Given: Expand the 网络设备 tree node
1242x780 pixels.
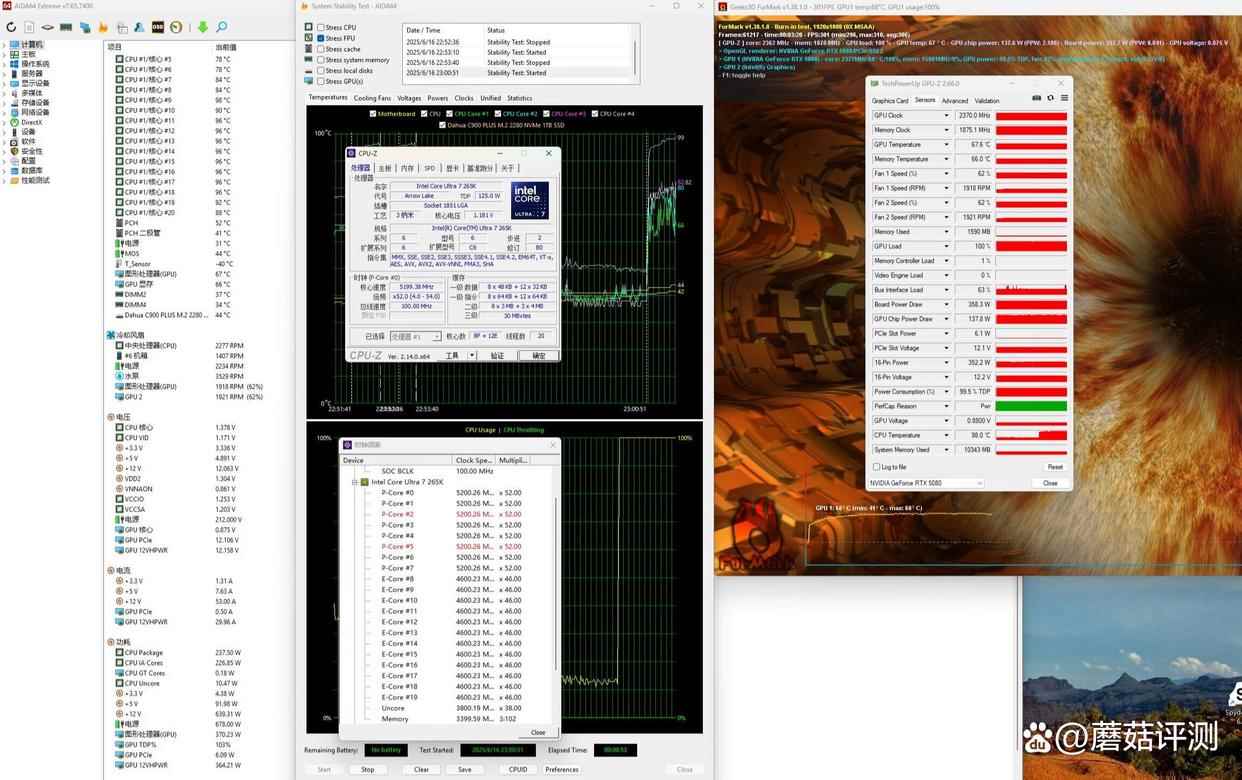Looking at the screenshot, I should (x=5, y=112).
